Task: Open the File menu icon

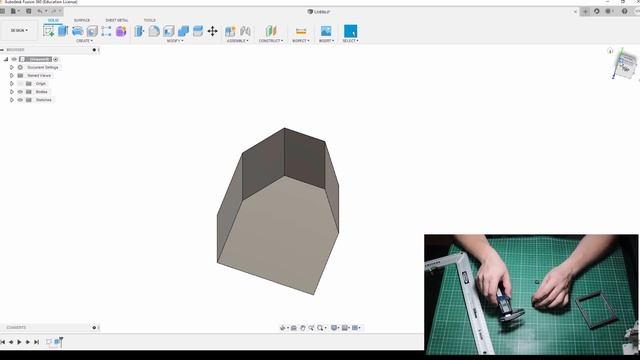Action: (x=13, y=11)
